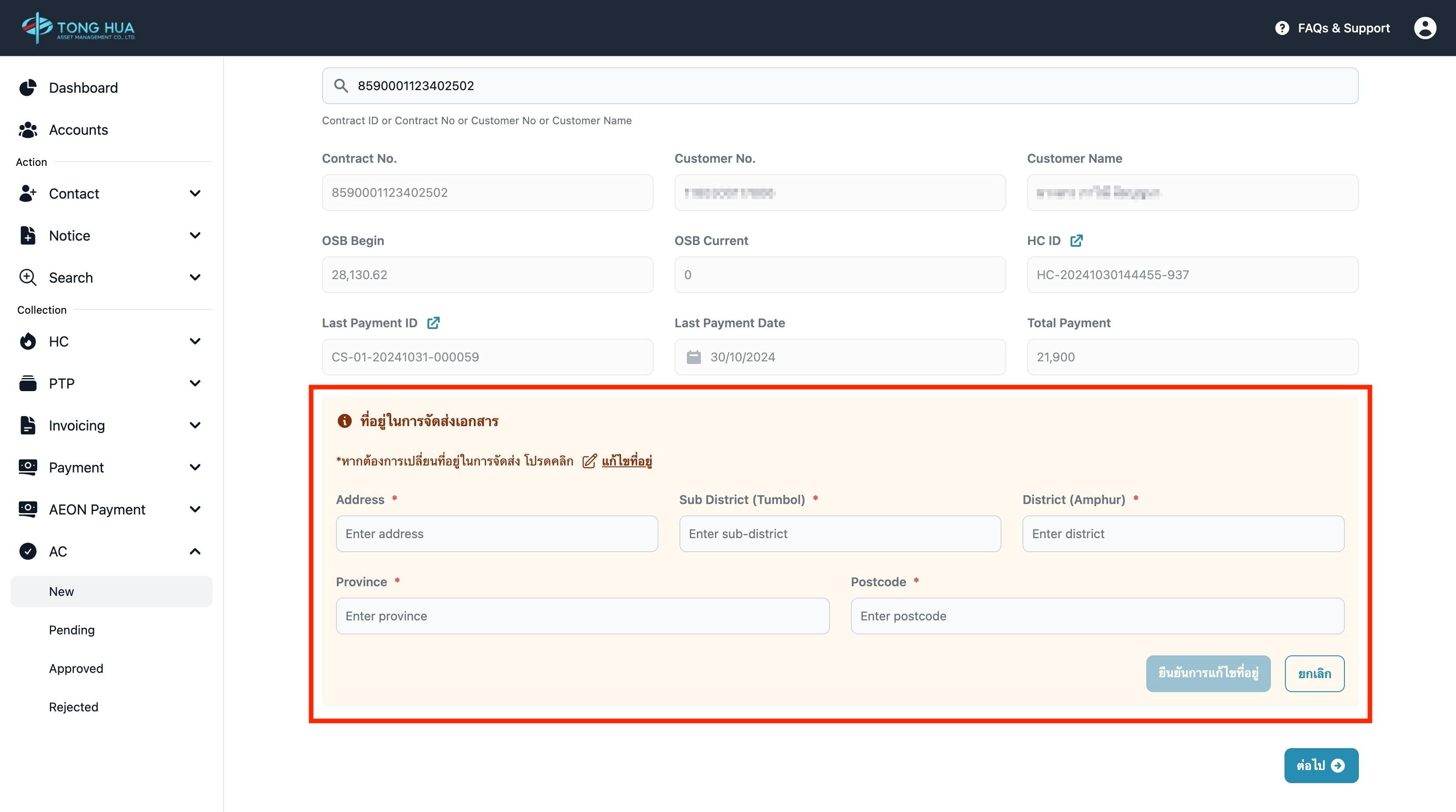Click the ยกเลิก cancel button

pyautogui.click(x=1314, y=674)
